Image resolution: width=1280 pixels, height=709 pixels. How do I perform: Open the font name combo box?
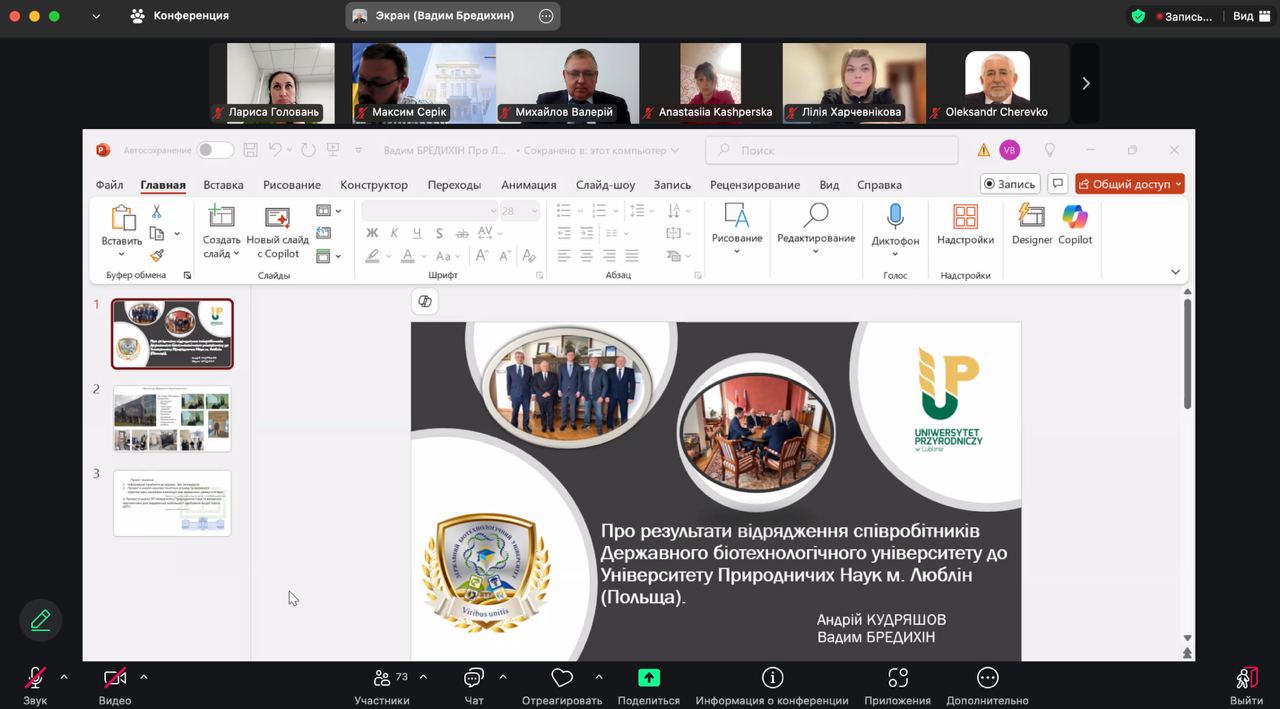pyautogui.click(x=430, y=211)
